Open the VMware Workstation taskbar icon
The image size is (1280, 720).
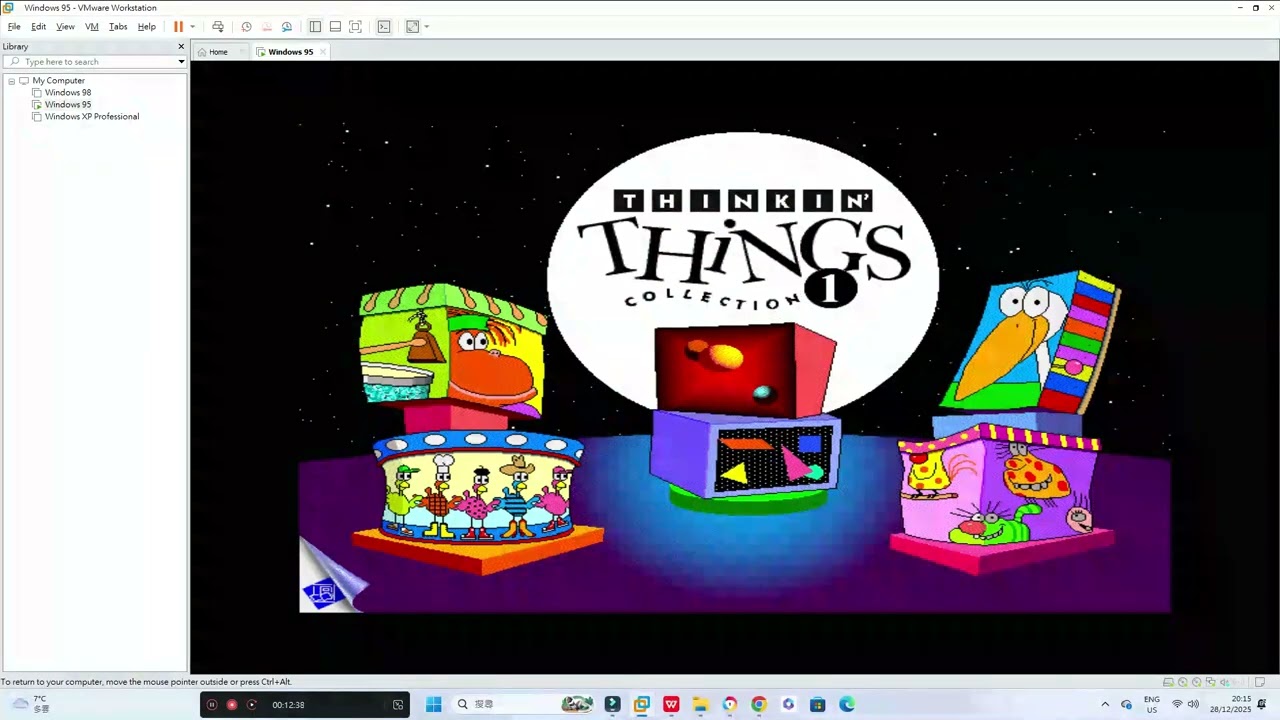(642, 704)
